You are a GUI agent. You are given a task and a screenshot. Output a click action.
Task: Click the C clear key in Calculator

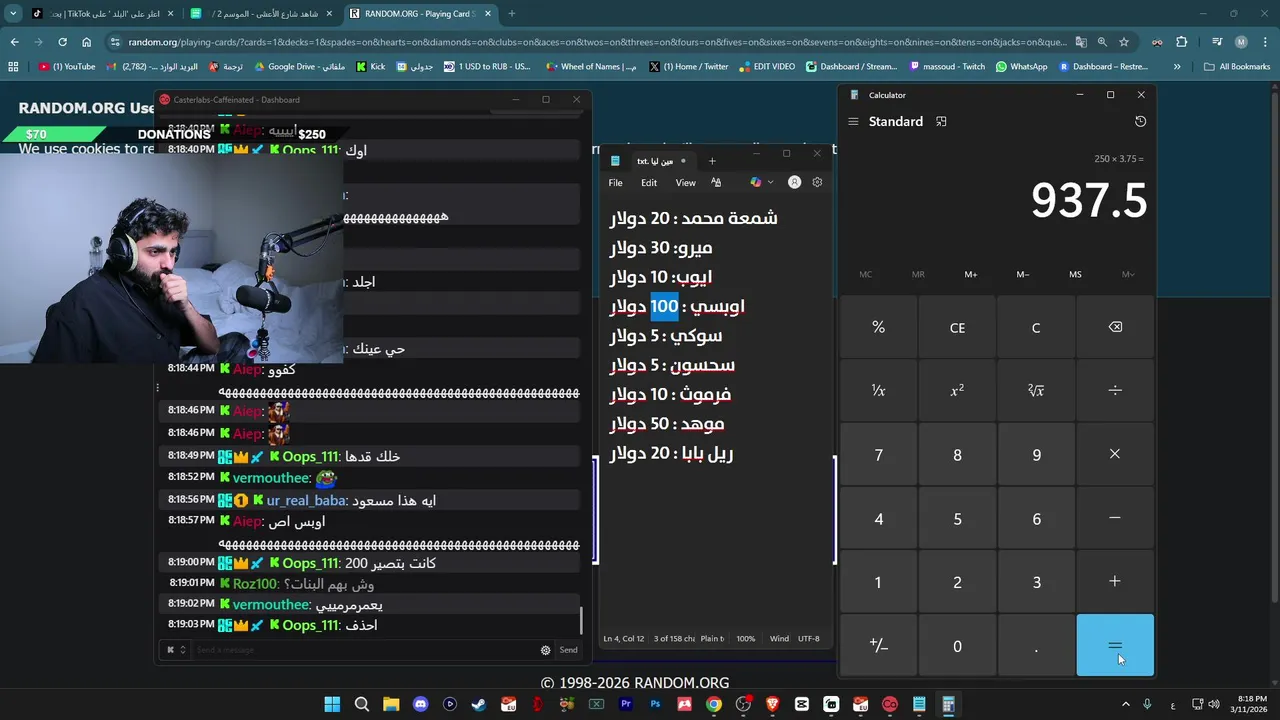click(1036, 327)
